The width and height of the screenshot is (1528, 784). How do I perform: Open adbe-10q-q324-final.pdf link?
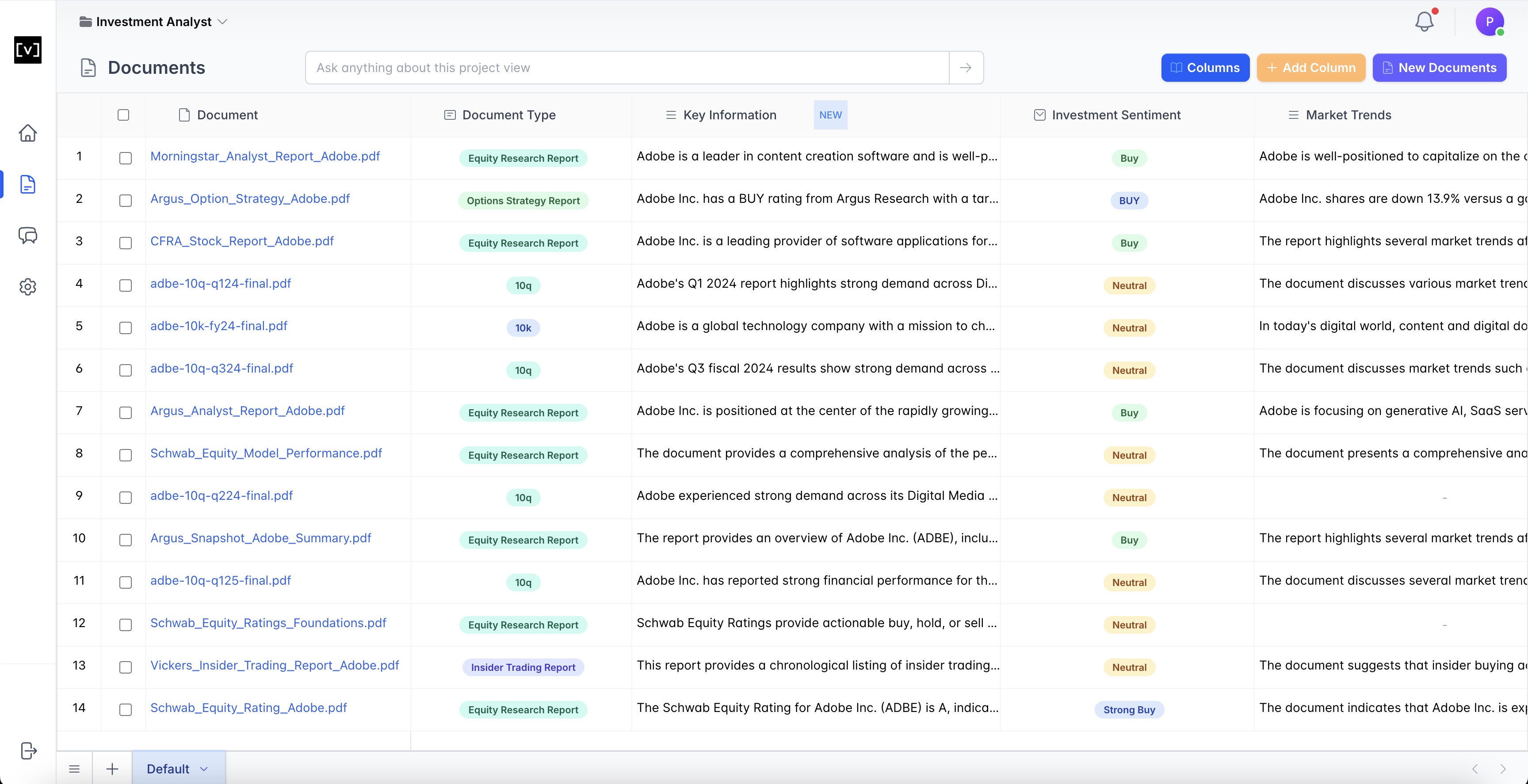pos(221,368)
